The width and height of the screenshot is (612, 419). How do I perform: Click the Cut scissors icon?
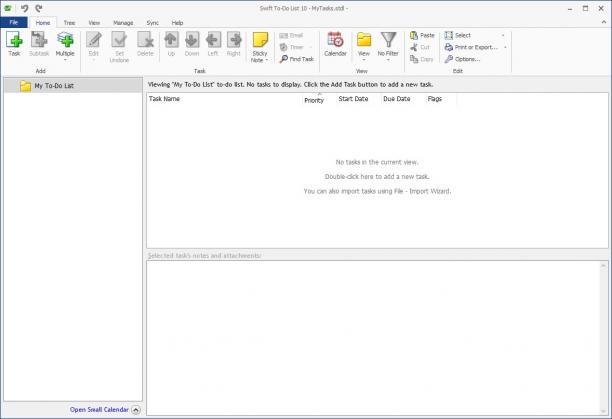[x=414, y=47]
